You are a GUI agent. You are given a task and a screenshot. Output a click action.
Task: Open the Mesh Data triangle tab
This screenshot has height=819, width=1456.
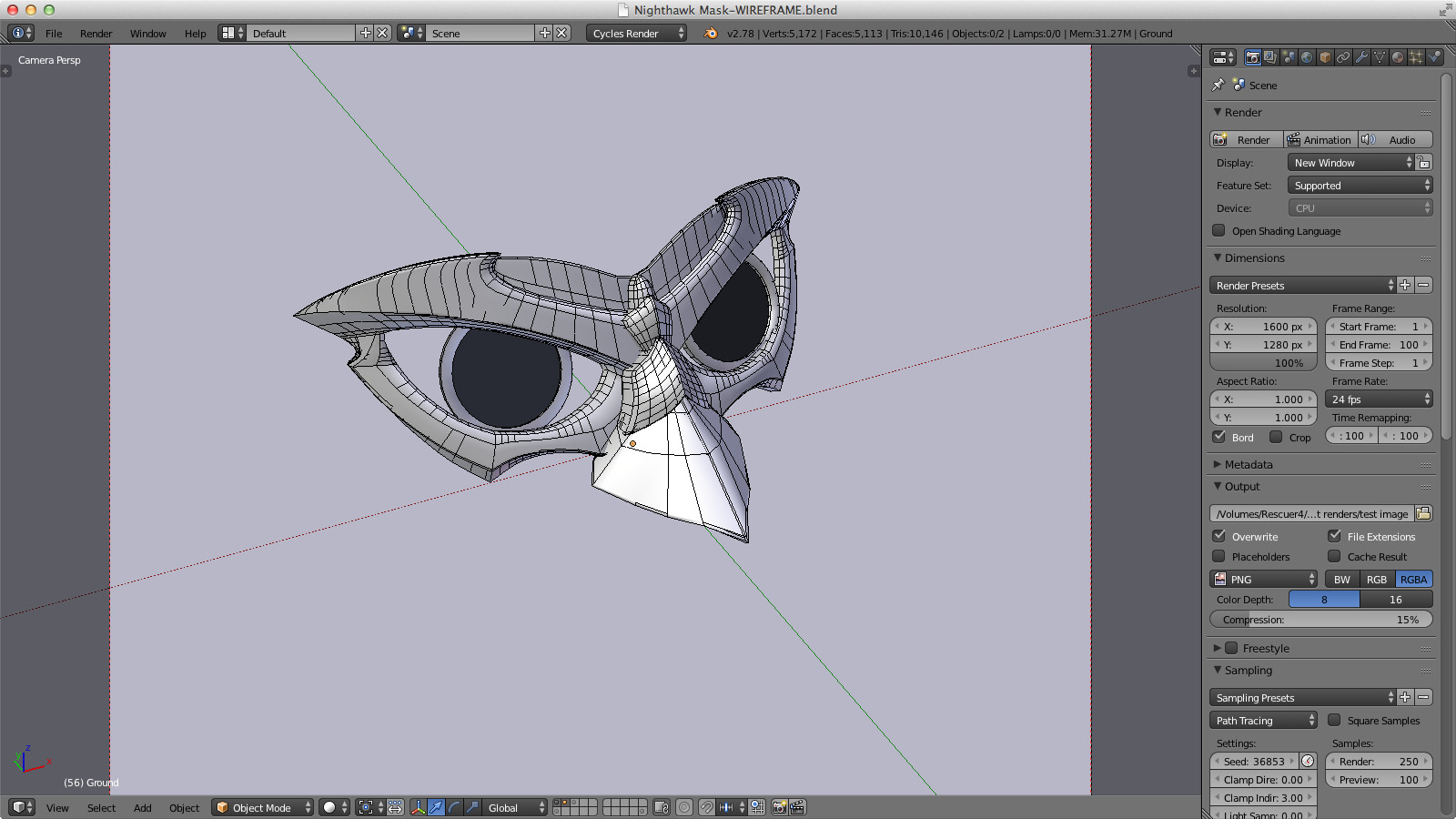[1380, 57]
